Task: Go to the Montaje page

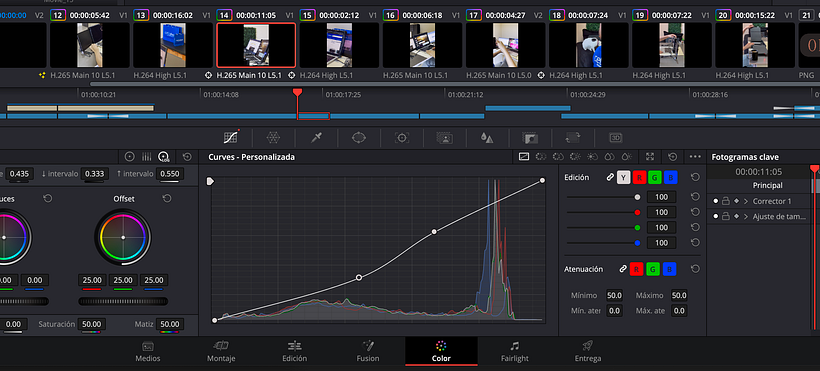Action: coord(221,352)
